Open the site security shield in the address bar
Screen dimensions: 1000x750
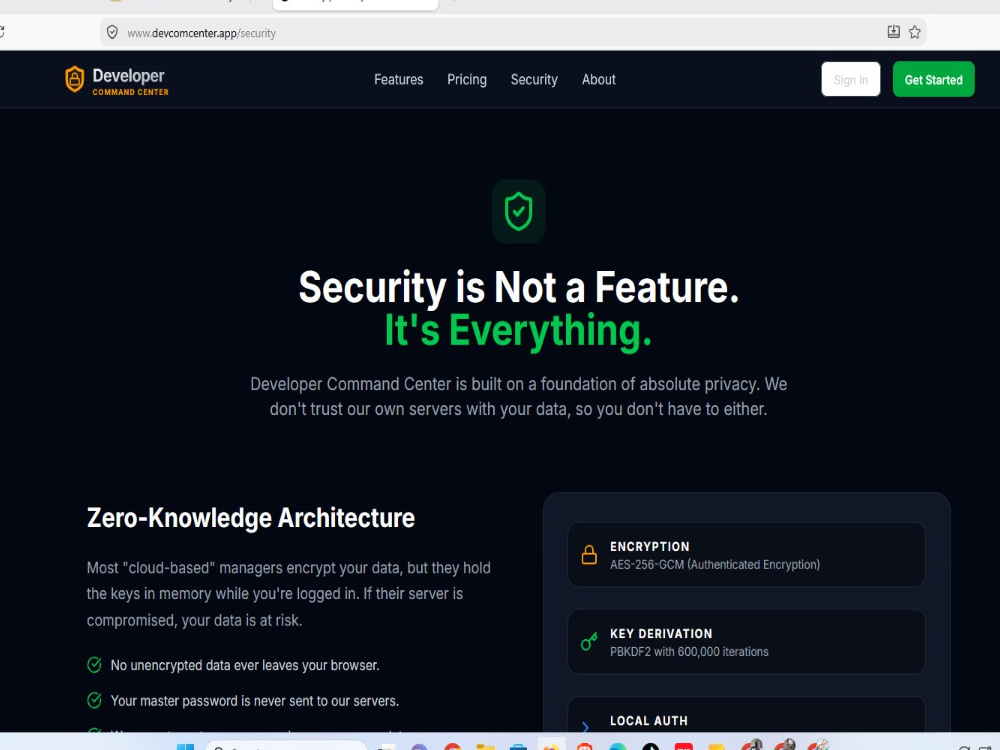112,33
